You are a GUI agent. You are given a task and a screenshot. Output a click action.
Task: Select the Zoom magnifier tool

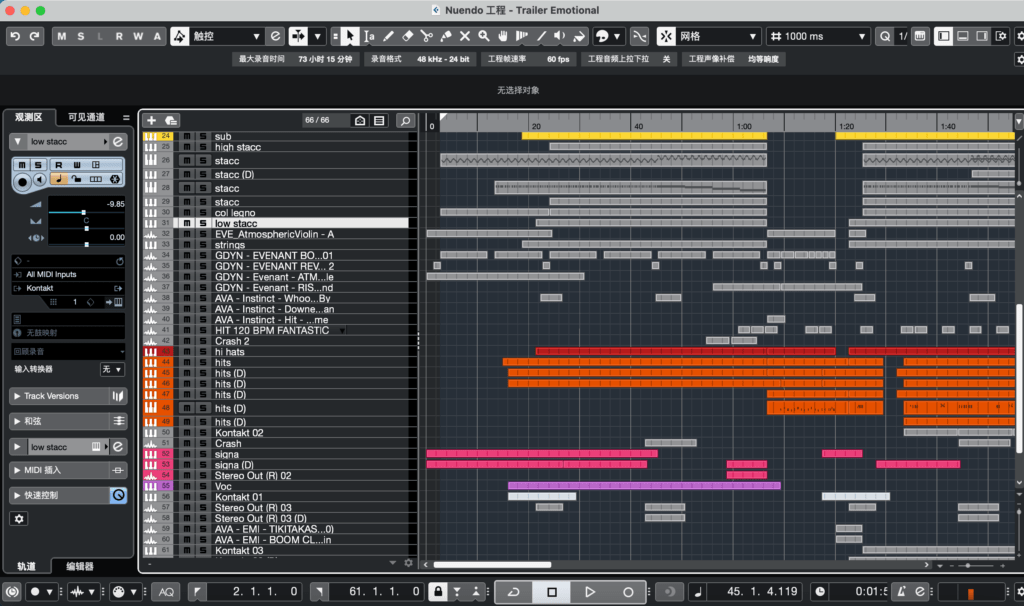(484, 37)
